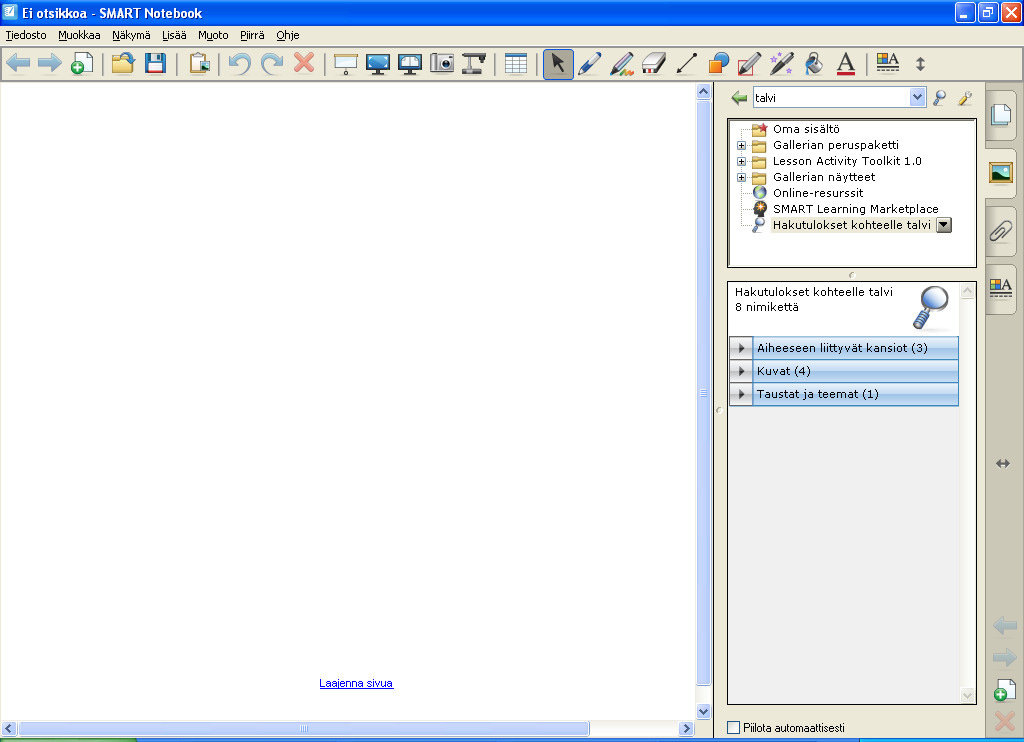Open the gallery search field dropdown

pos(917,97)
